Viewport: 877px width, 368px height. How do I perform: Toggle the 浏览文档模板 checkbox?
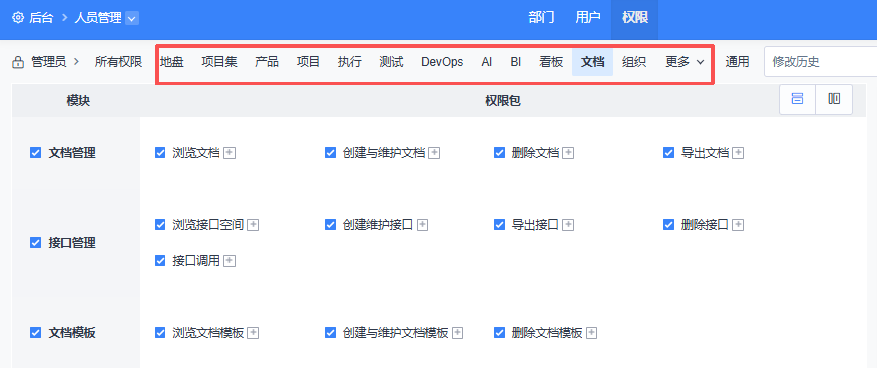tap(160, 333)
